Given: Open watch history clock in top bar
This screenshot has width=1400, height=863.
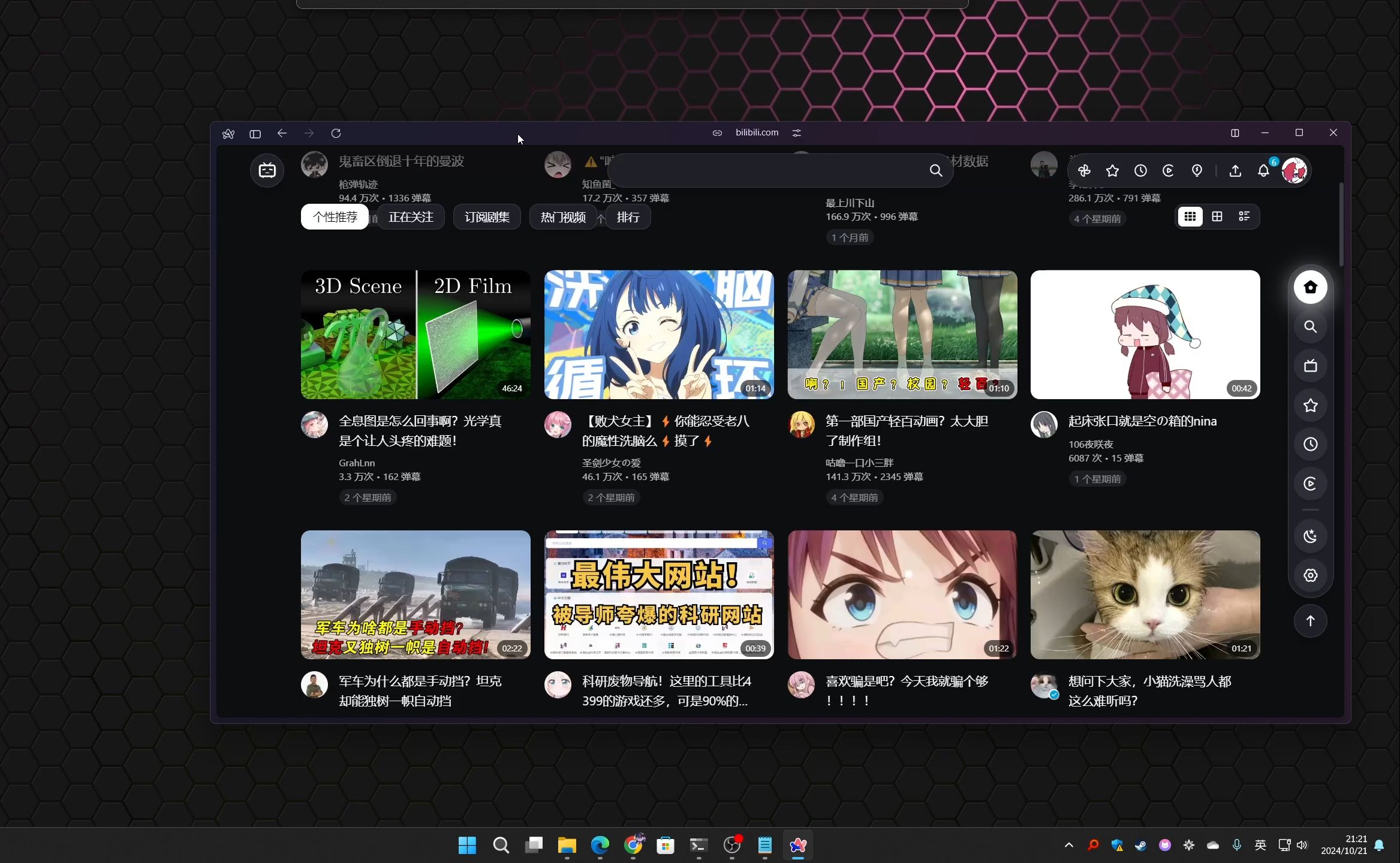Looking at the screenshot, I should [1140, 171].
